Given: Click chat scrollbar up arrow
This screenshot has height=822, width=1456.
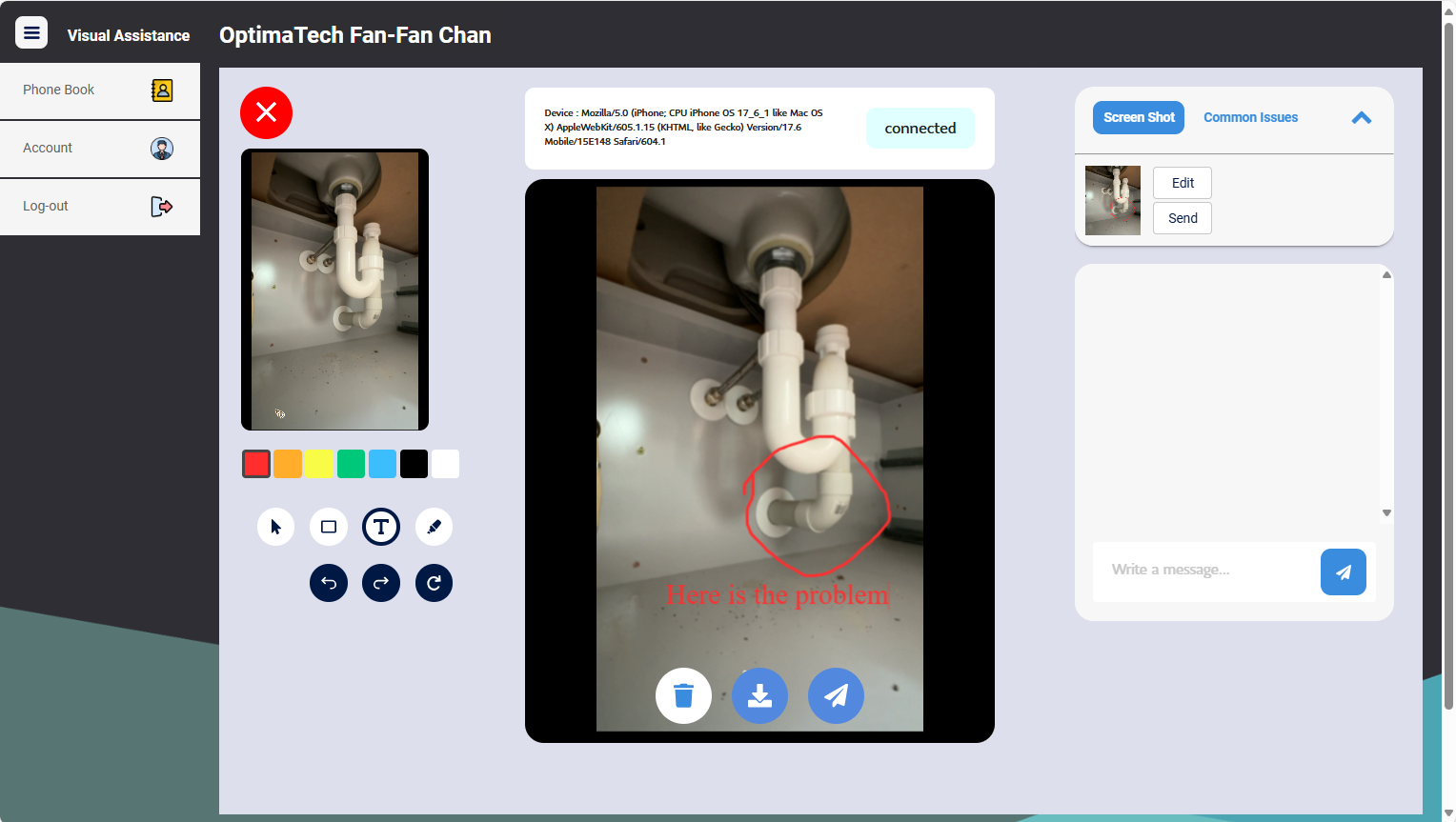Looking at the screenshot, I should (x=1386, y=274).
